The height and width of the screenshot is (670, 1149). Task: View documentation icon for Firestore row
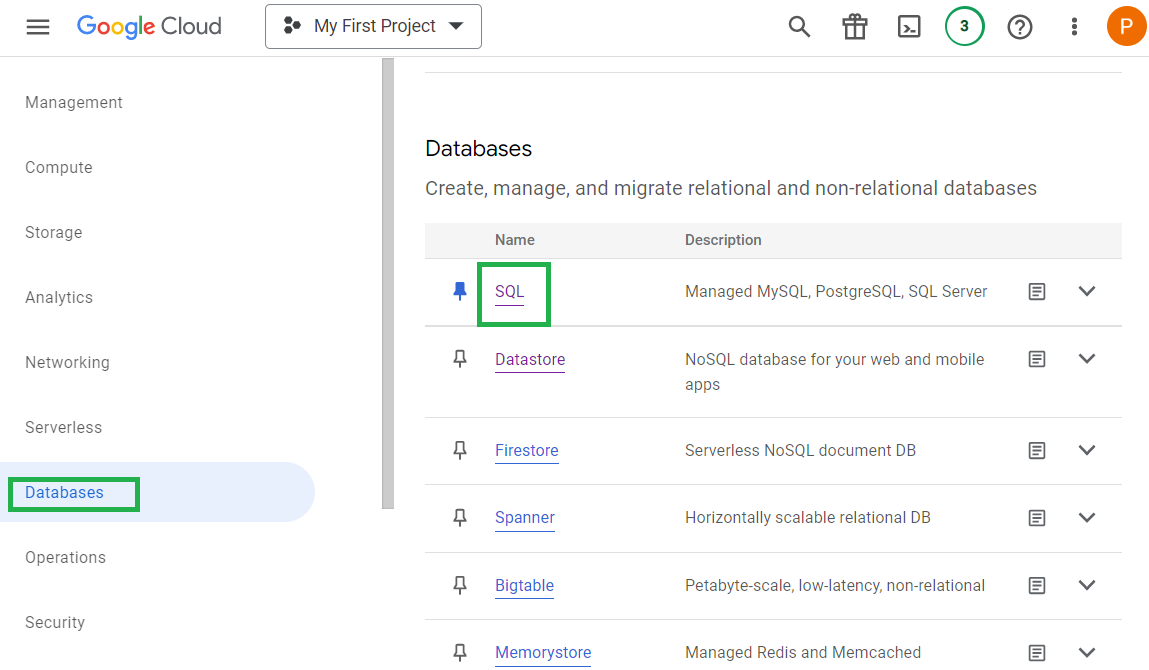[x=1037, y=450]
